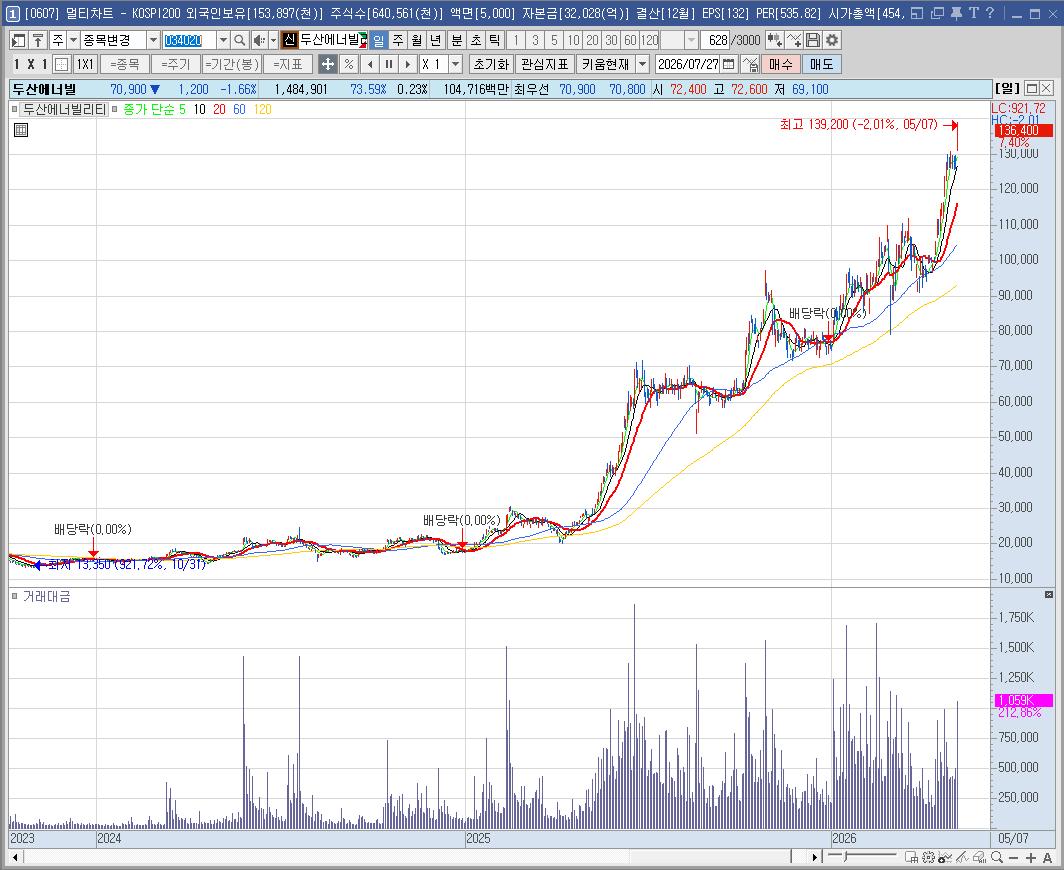This screenshot has width=1064, height=870.
Task: Select the 월 monthly period toggle
Action: point(417,41)
